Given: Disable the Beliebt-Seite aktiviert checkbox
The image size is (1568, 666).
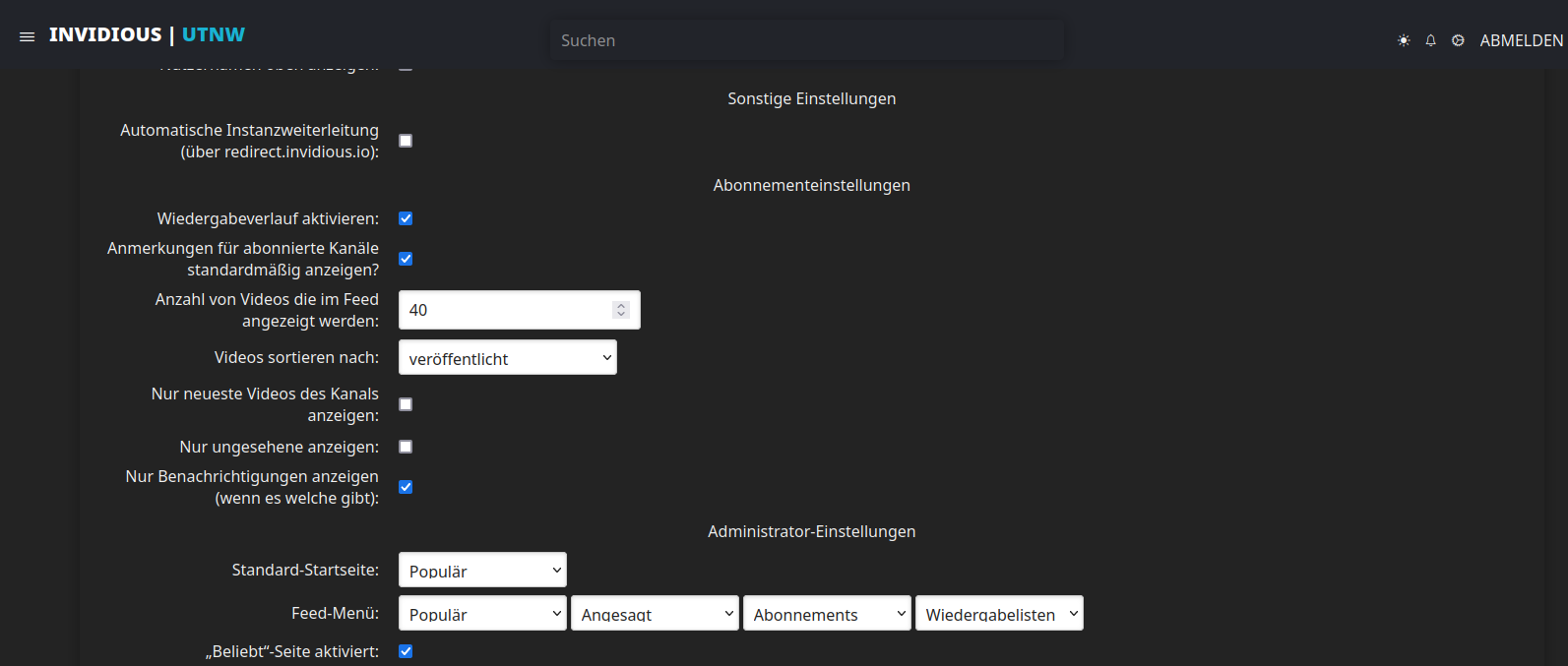Looking at the screenshot, I should click(406, 651).
